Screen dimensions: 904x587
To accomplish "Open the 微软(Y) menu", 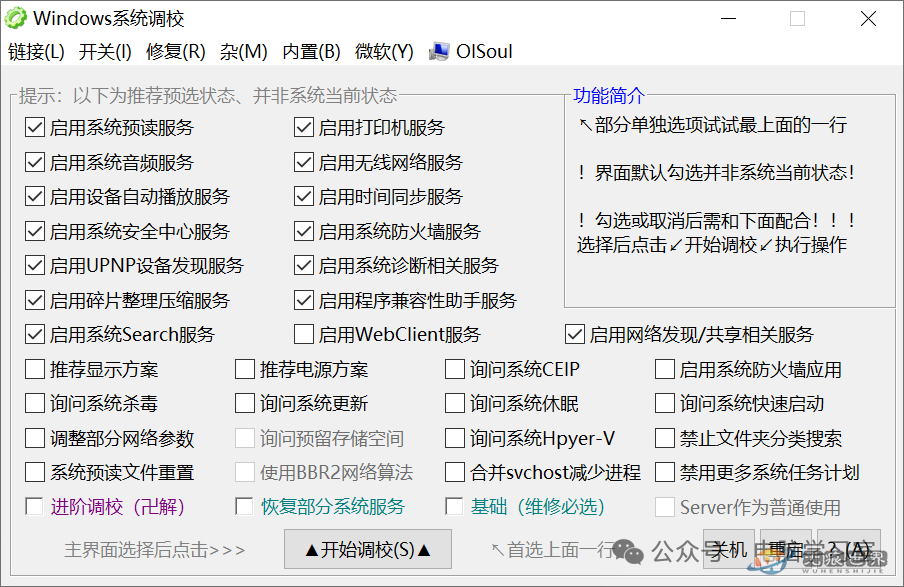I will coord(384,51).
